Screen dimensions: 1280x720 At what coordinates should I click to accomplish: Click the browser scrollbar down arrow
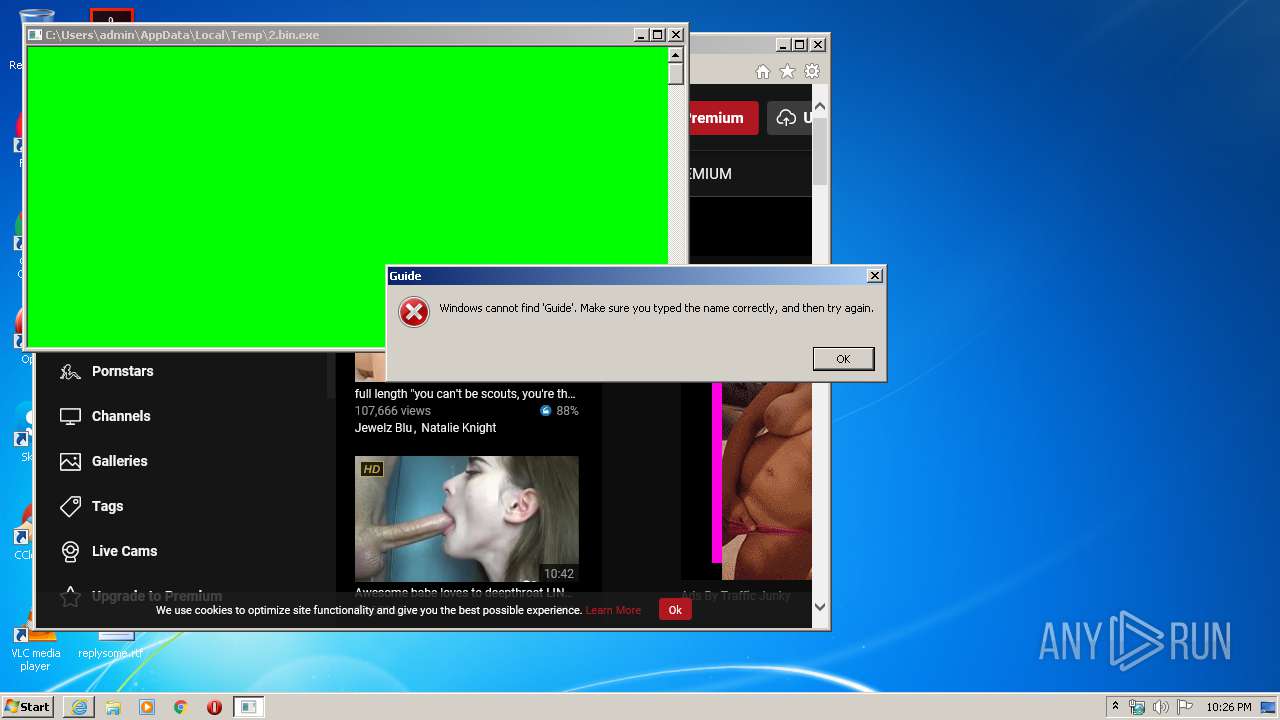(820, 606)
